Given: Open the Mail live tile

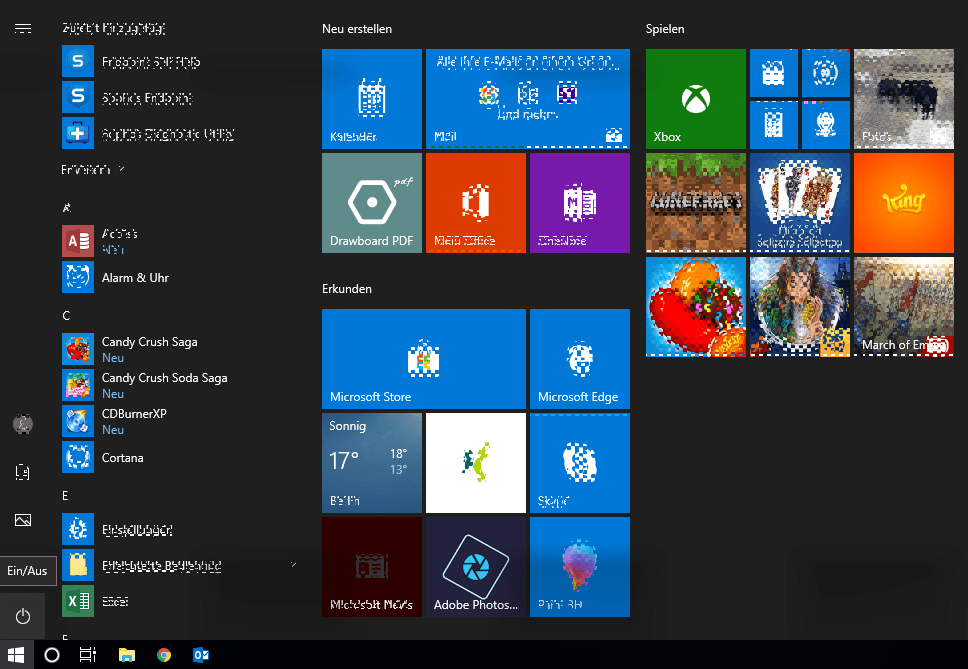Looking at the screenshot, I should click(x=528, y=99).
